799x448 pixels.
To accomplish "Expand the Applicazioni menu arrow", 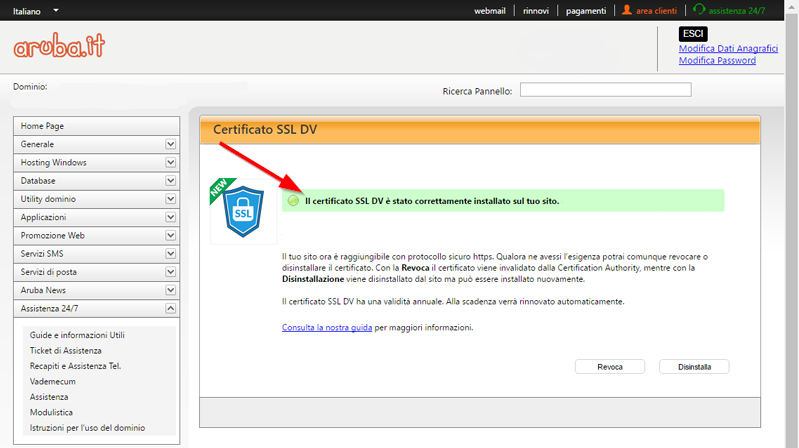I will pos(170,218).
